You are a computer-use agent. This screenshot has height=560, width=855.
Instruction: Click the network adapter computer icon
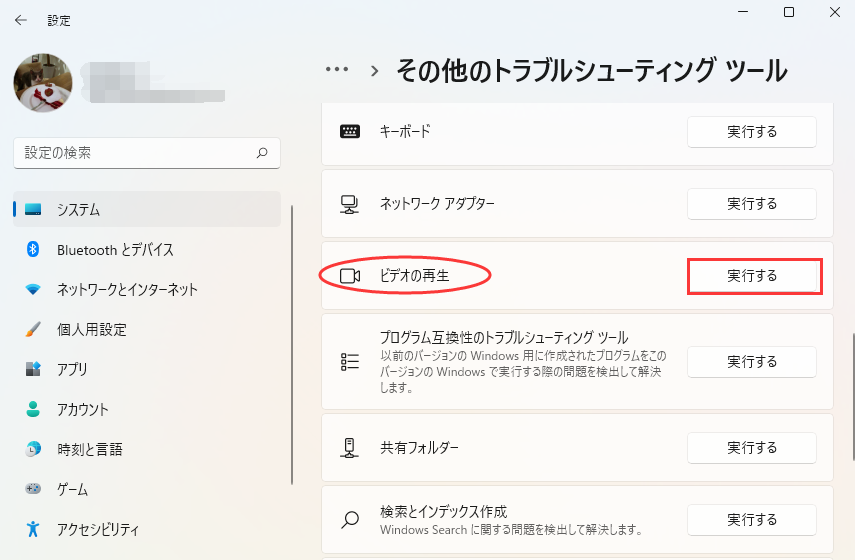(350, 204)
